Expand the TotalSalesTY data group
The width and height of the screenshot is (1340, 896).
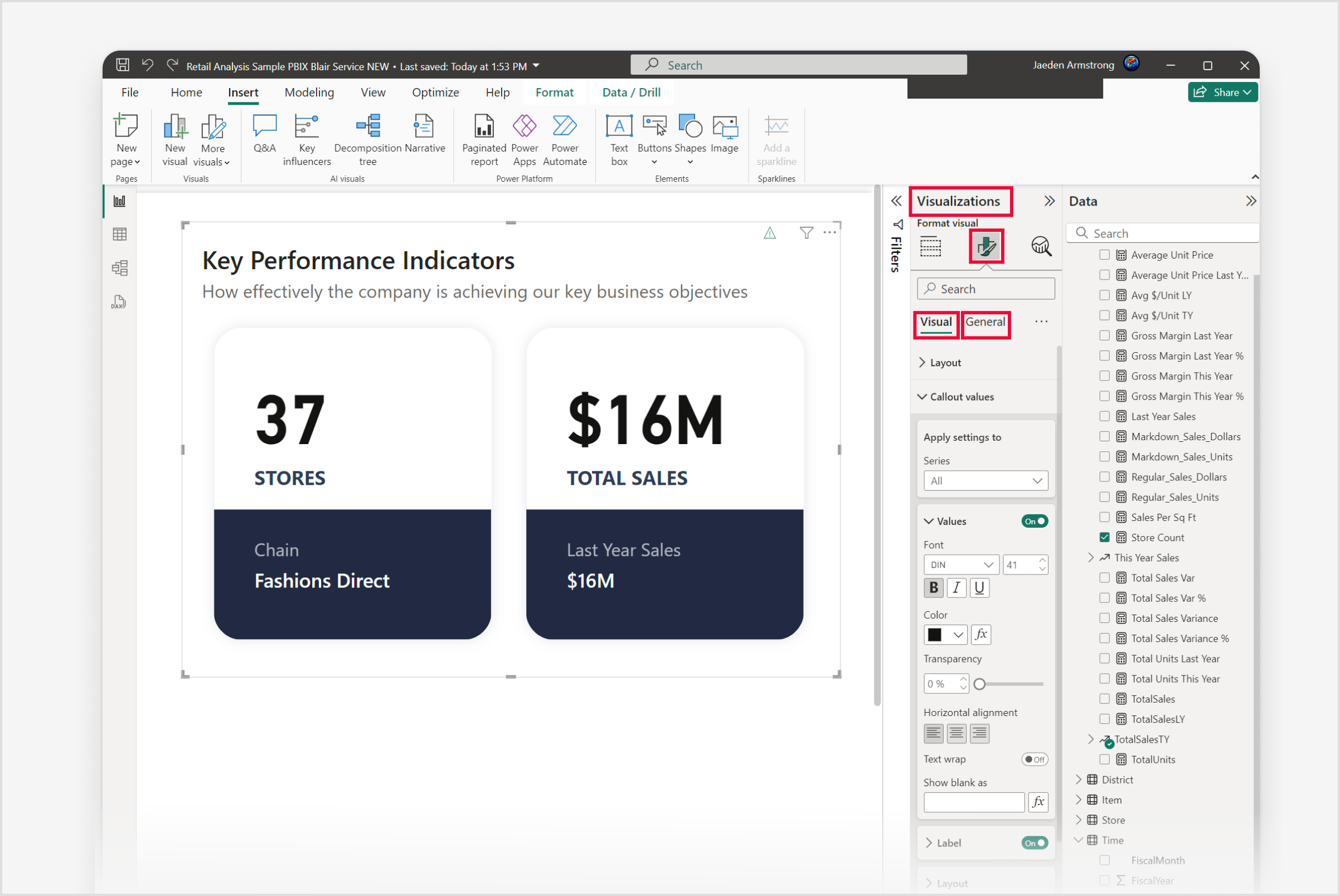point(1088,740)
